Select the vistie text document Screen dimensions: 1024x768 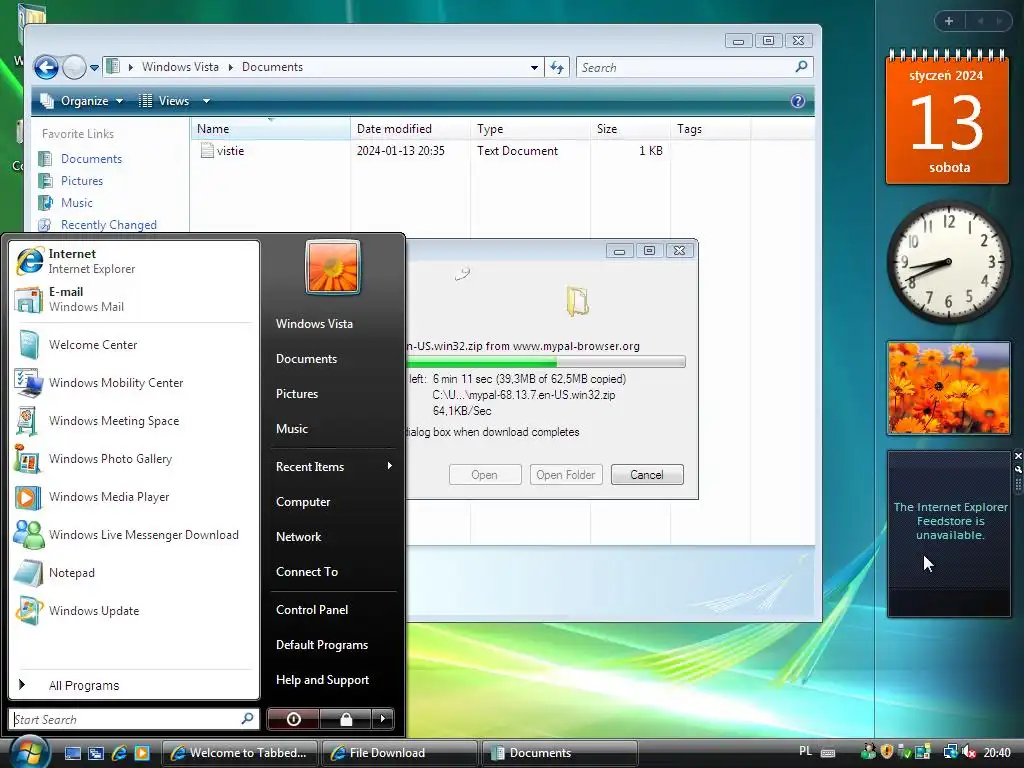click(x=223, y=151)
